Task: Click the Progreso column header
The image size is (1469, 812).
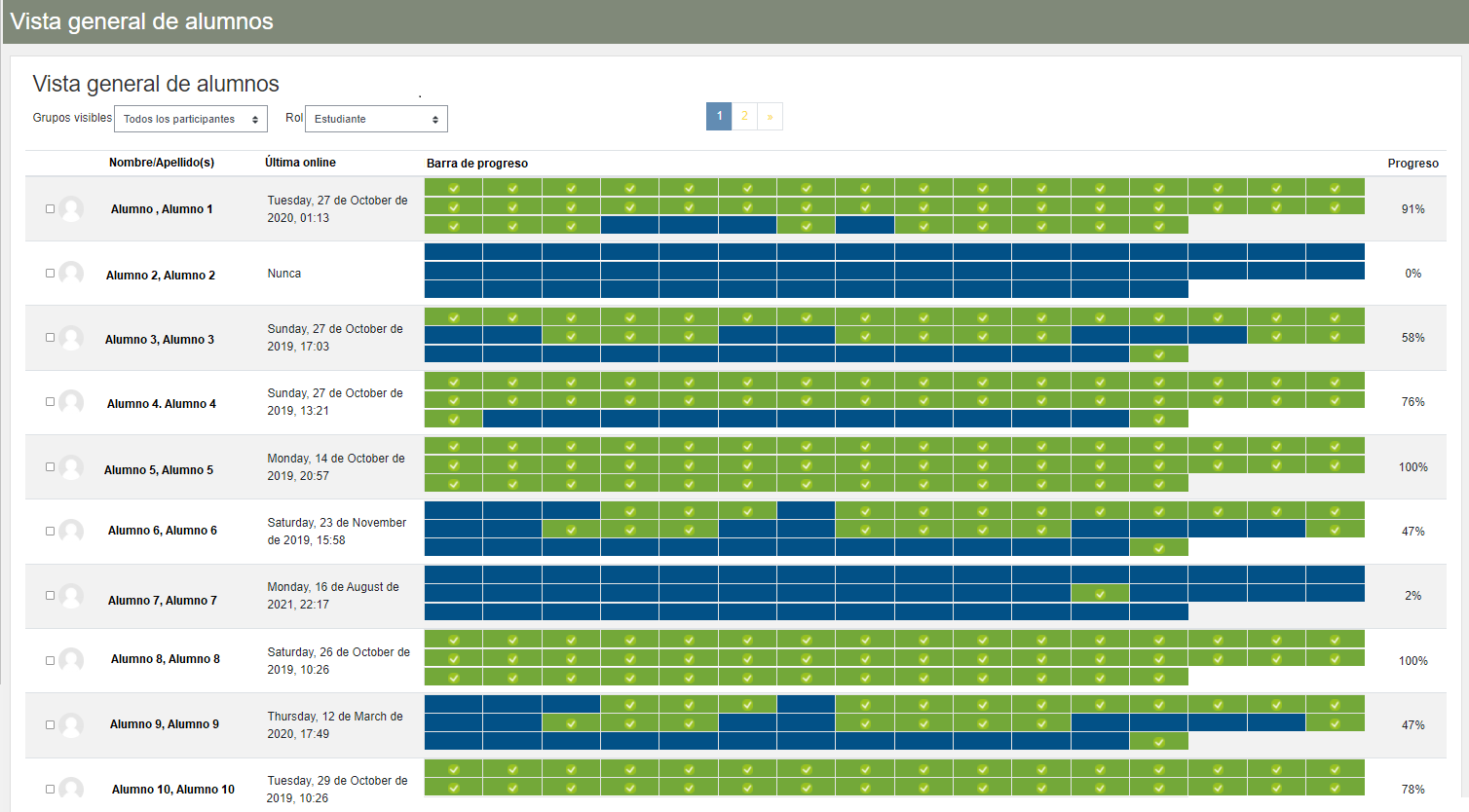Action: point(1412,164)
